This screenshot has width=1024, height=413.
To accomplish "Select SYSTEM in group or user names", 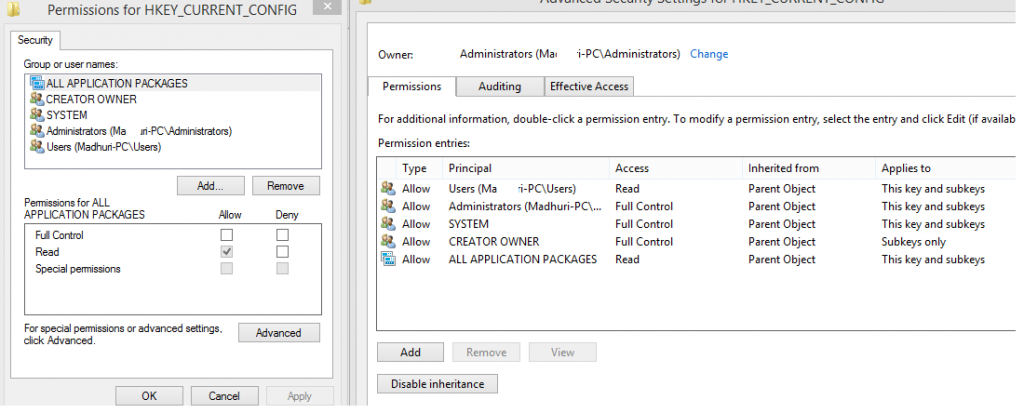I will click(67, 115).
